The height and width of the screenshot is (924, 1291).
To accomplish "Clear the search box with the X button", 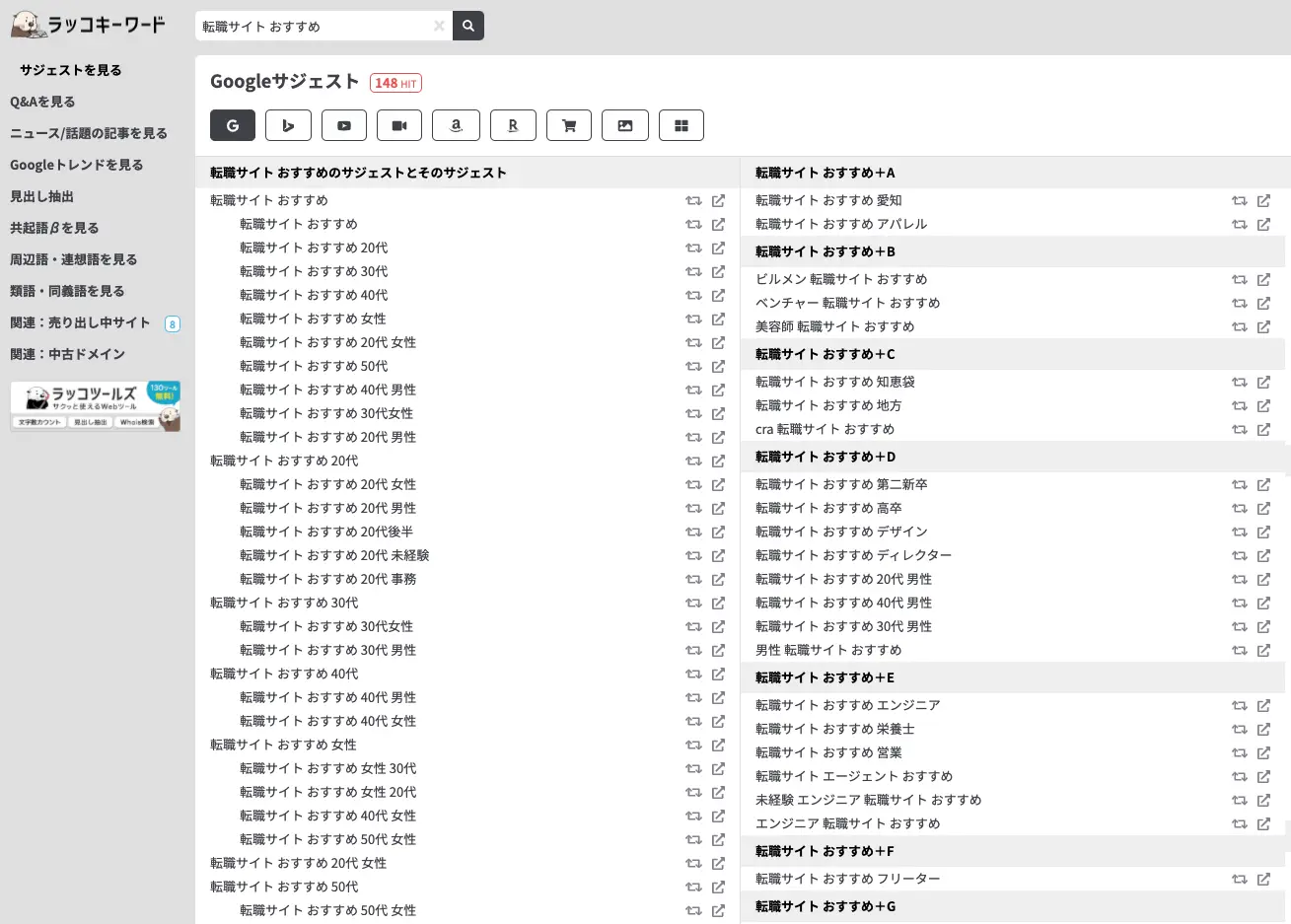I will tap(438, 26).
